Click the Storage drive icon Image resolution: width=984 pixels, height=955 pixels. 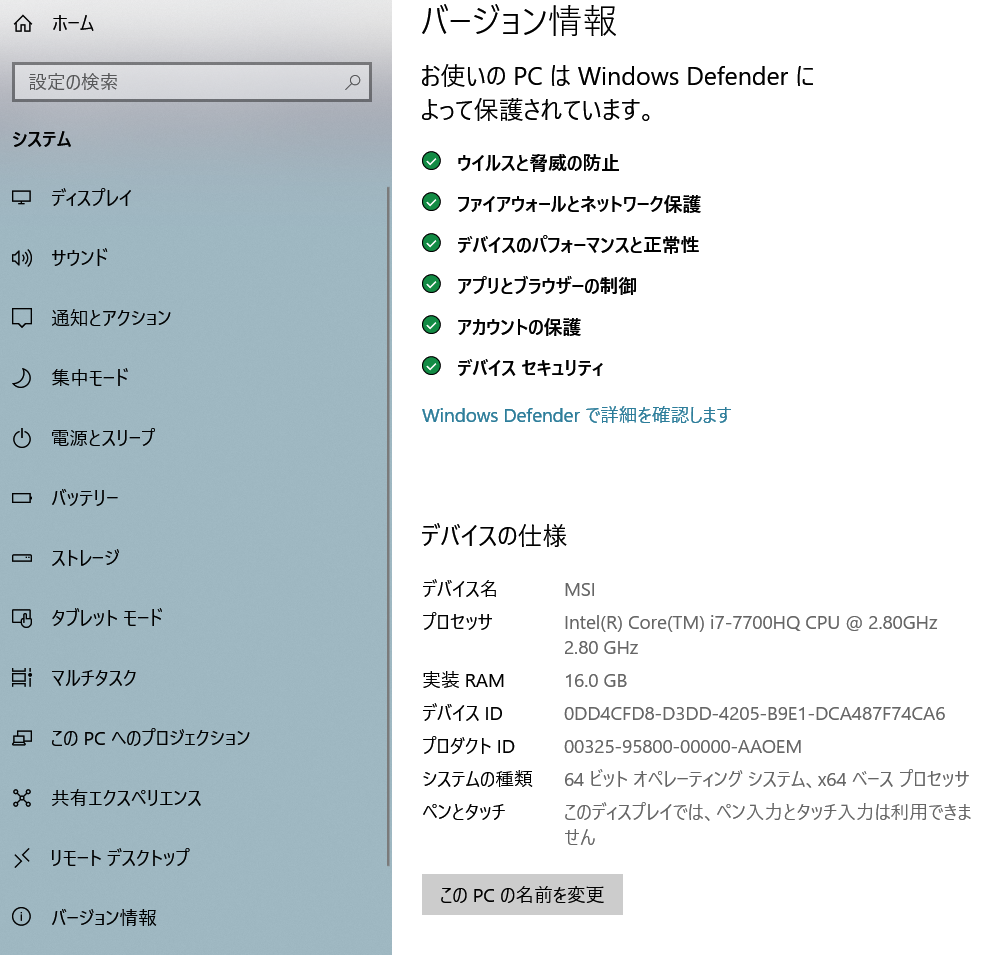point(22,558)
